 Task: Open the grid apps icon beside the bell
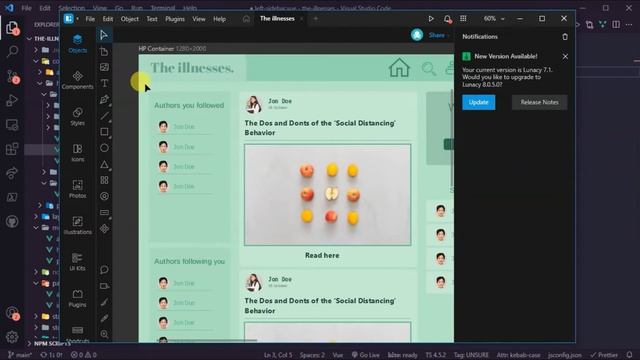(x=463, y=19)
